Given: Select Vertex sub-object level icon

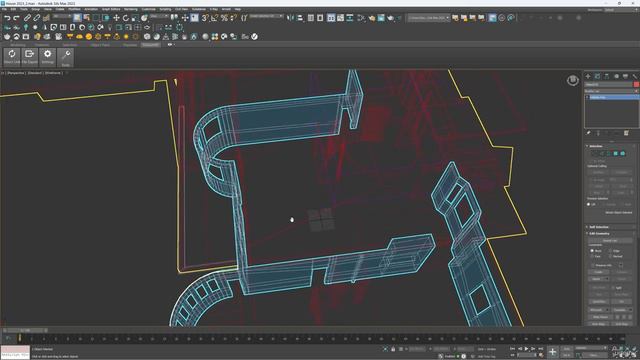Looking at the screenshot, I should [x=594, y=153].
